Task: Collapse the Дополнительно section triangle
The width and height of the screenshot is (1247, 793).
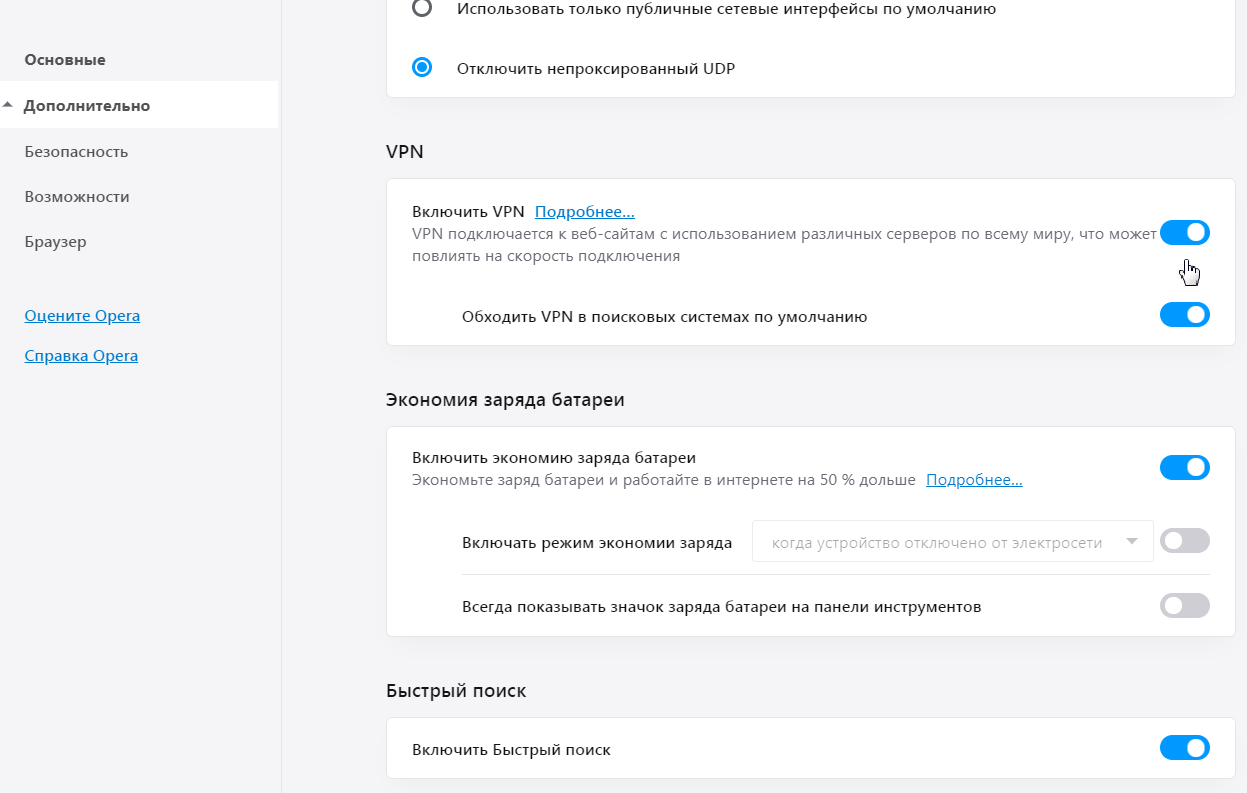Action: coord(8,105)
